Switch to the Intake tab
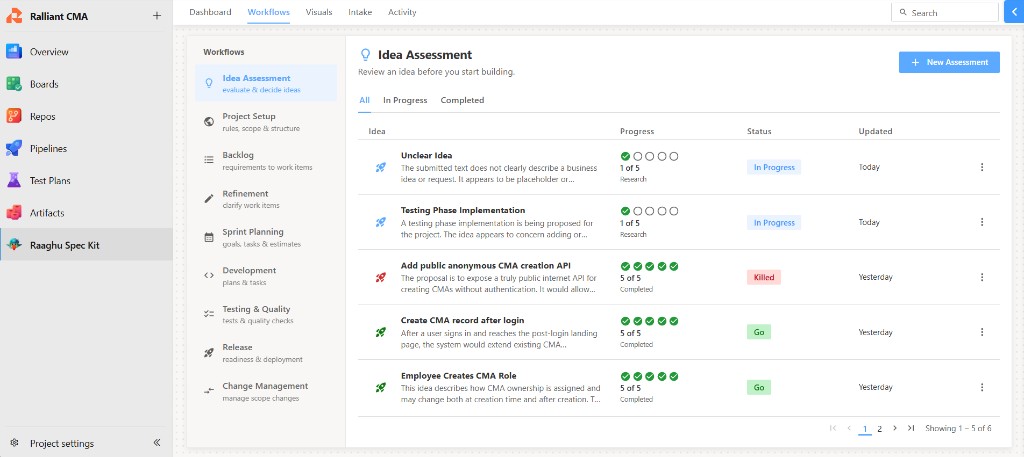This screenshot has height=457, width=1024. (360, 12)
